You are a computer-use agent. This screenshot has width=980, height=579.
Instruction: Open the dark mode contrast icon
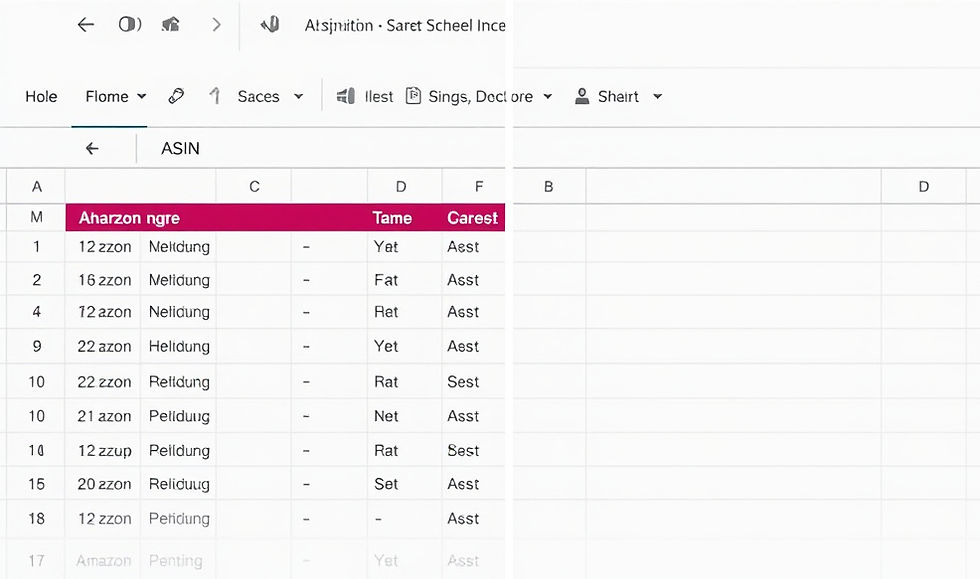pos(130,24)
